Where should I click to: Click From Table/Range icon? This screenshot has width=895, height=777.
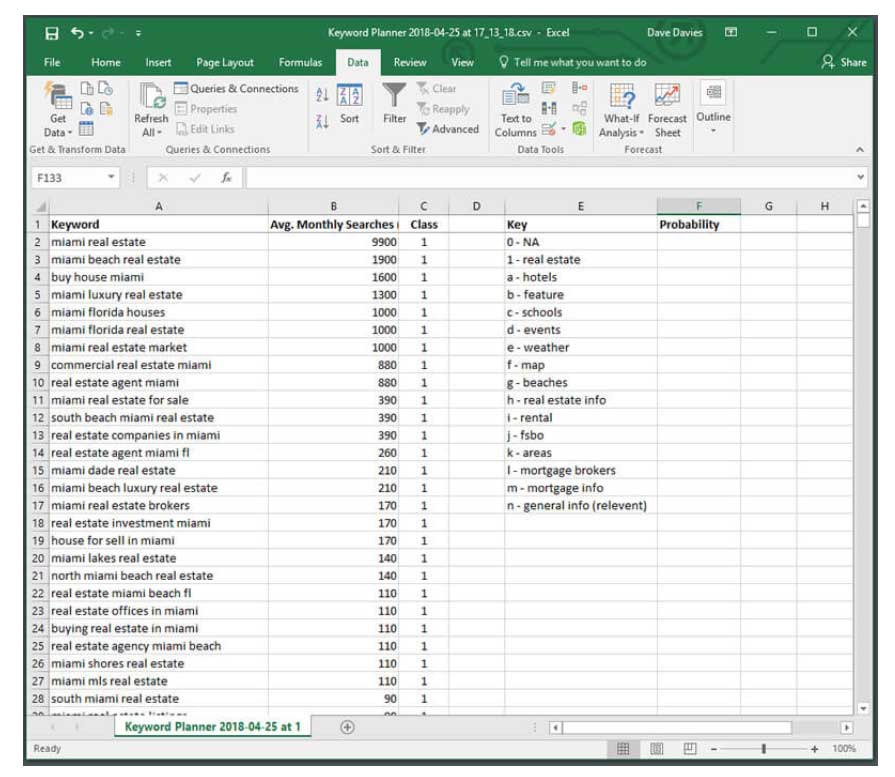point(86,129)
